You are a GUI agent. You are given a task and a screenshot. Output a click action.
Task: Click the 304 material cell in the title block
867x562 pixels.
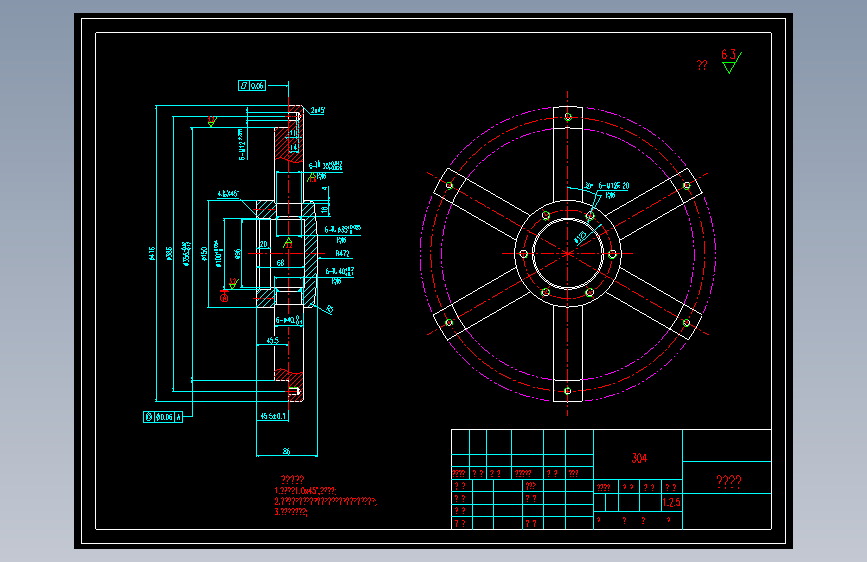pos(639,458)
